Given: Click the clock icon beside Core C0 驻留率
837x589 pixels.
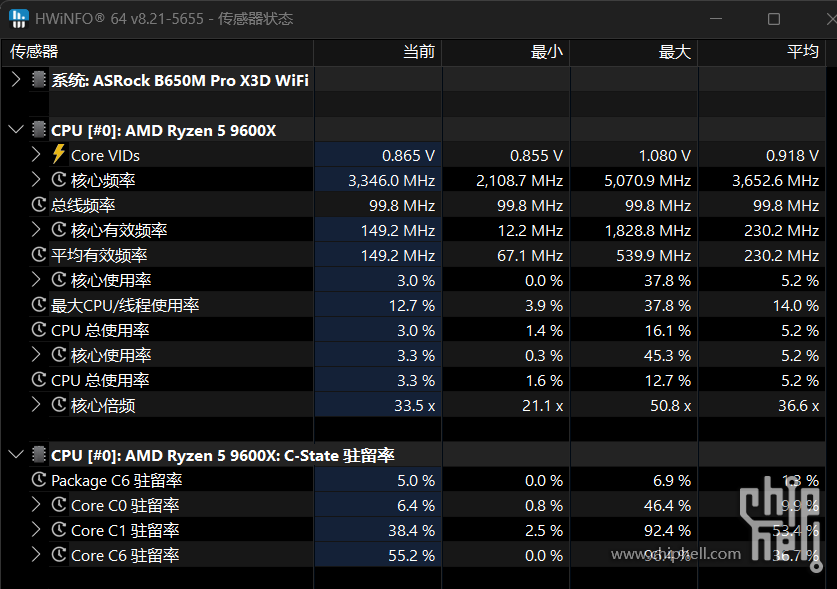Looking at the screenshot, I should click(59, 504).
